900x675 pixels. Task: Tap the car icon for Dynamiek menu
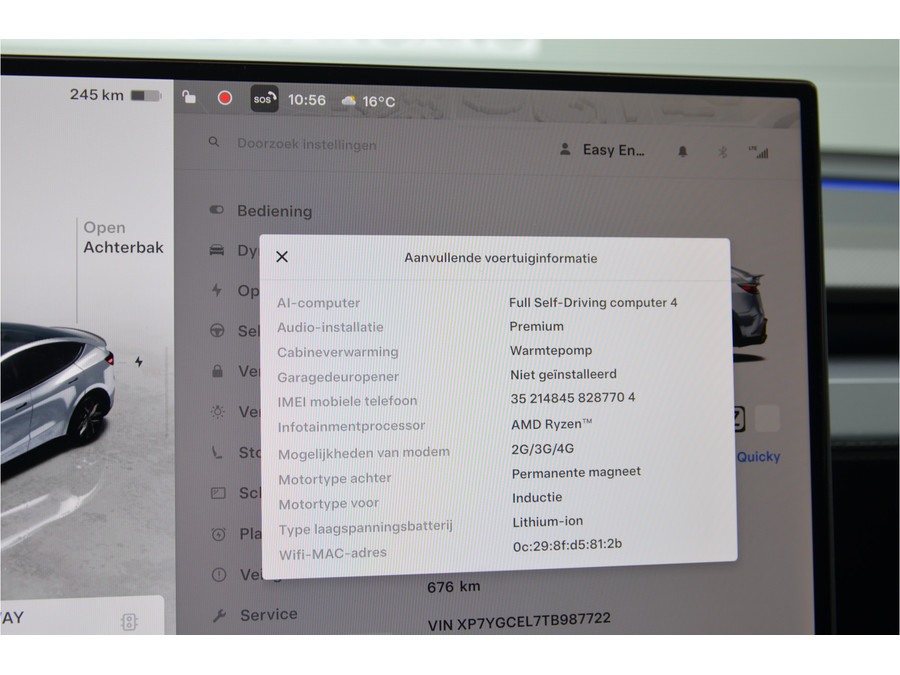click(217, 250)
